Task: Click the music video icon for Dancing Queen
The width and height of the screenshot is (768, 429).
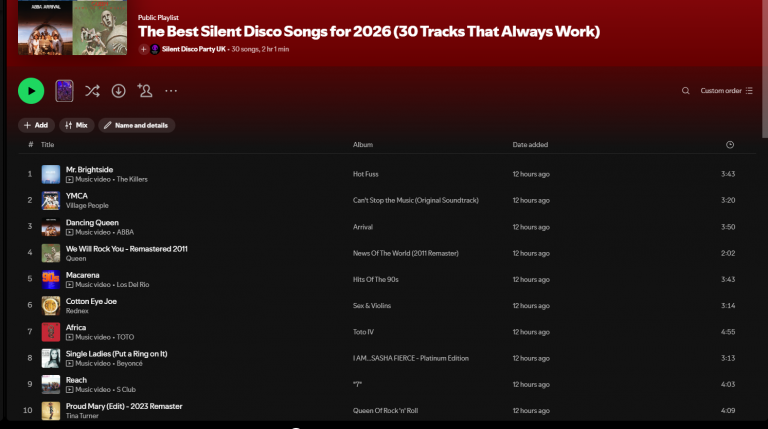Action: coord(70,232)
